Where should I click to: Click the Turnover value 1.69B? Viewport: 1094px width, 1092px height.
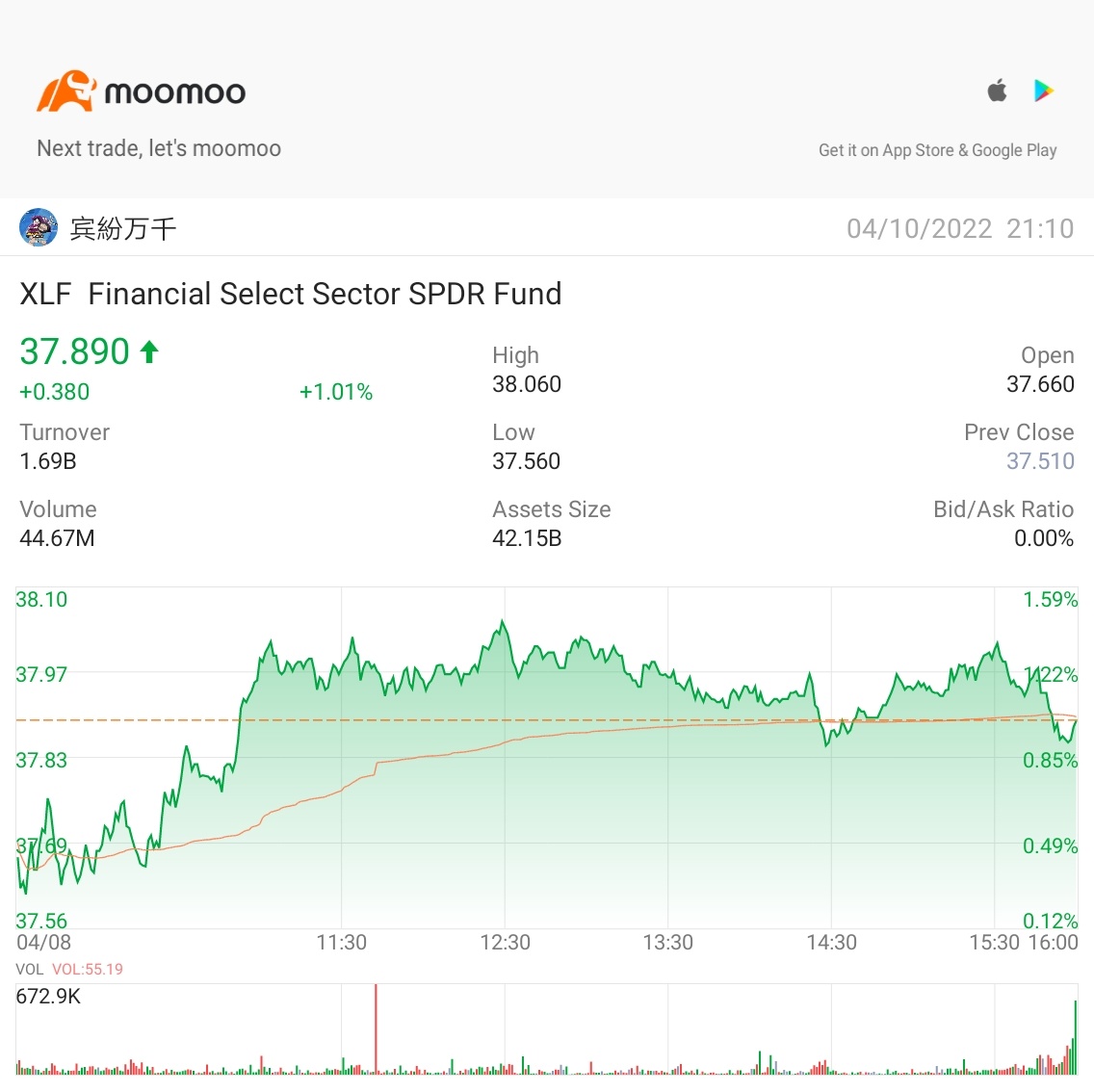tap(47, 460)
